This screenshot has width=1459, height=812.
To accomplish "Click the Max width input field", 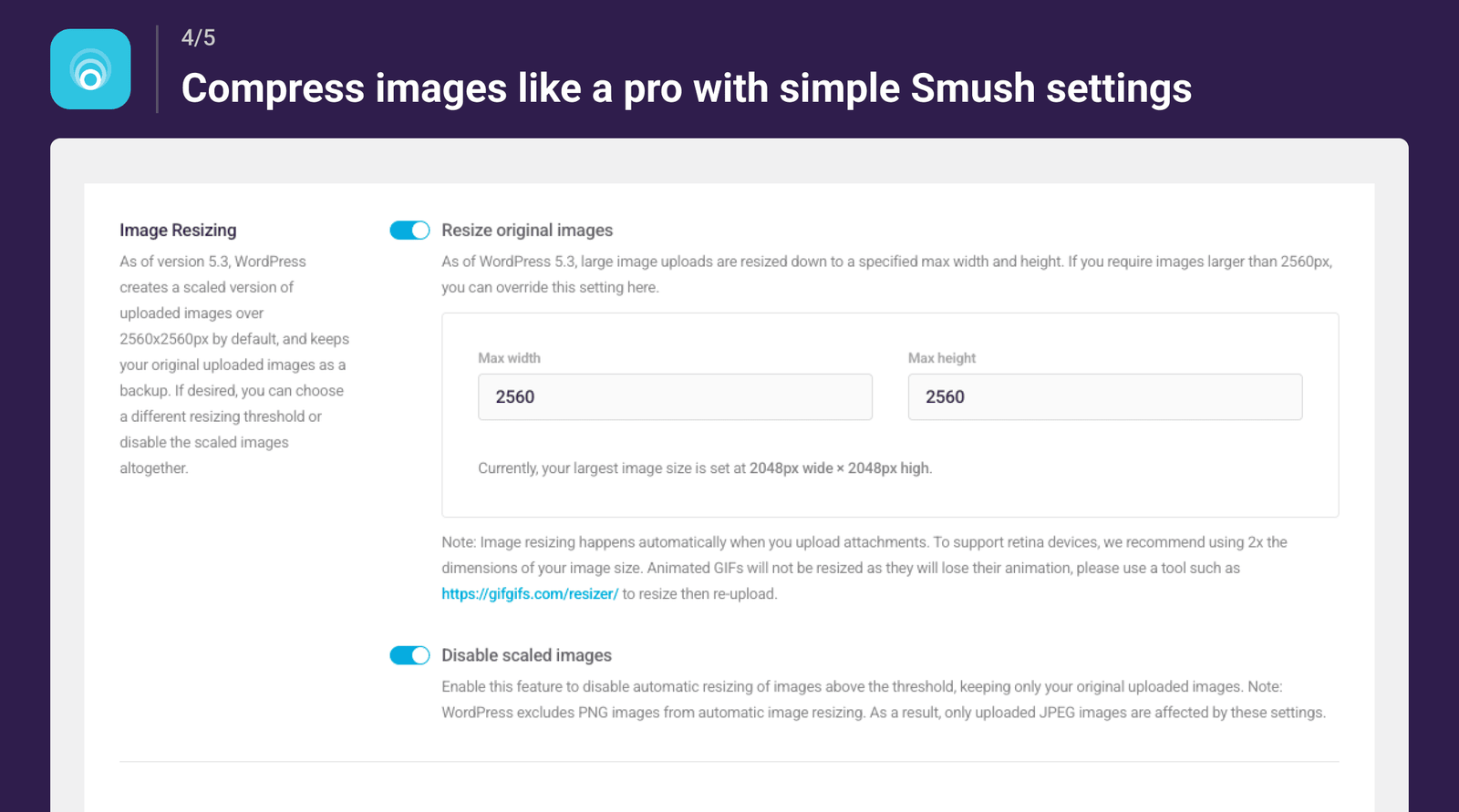I will [x=675, y=397].
